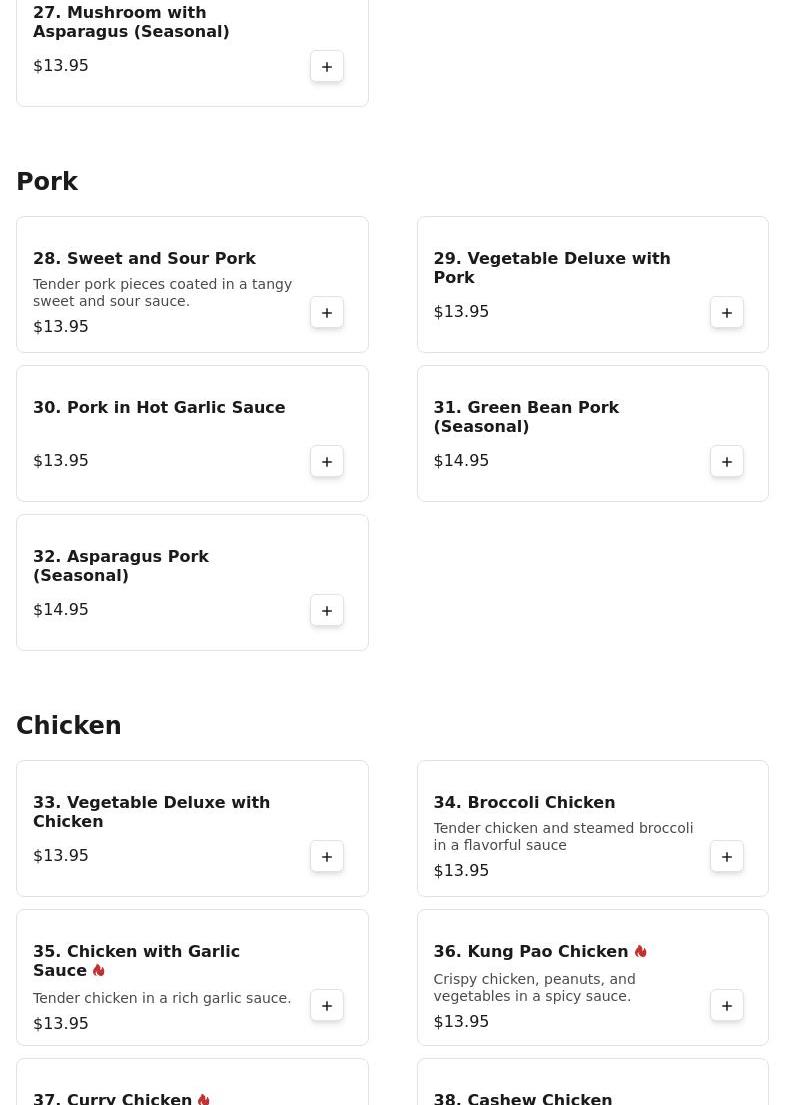Add Asparagus Pork to order
The width and height of the screenshot is (785, 1105).
click(x=327, y=611)
